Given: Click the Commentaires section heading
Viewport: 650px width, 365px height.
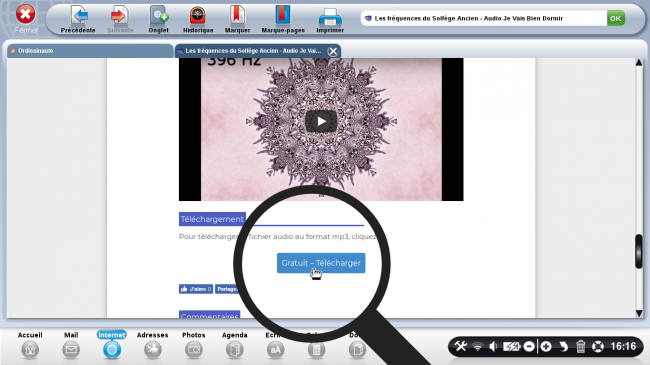Looking at the screenshot, I should pos(209,315).
